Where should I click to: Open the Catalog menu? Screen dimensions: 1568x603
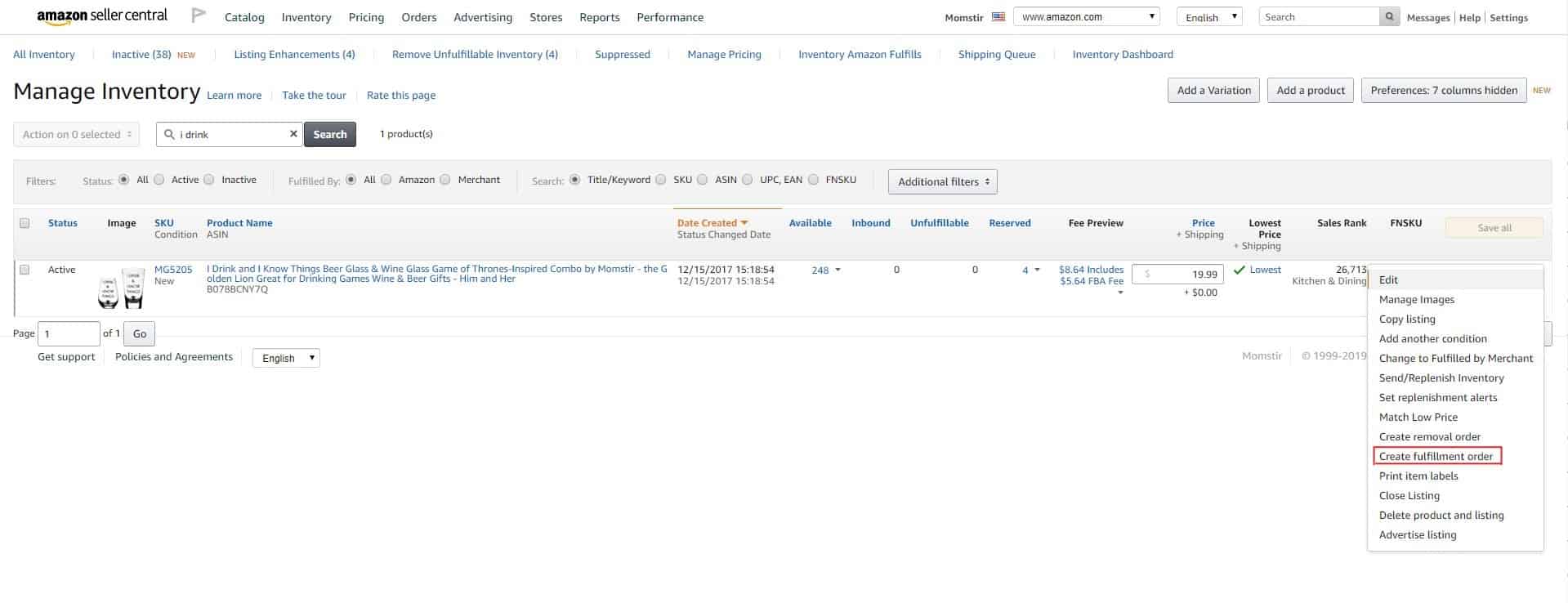tap(244, 17)
